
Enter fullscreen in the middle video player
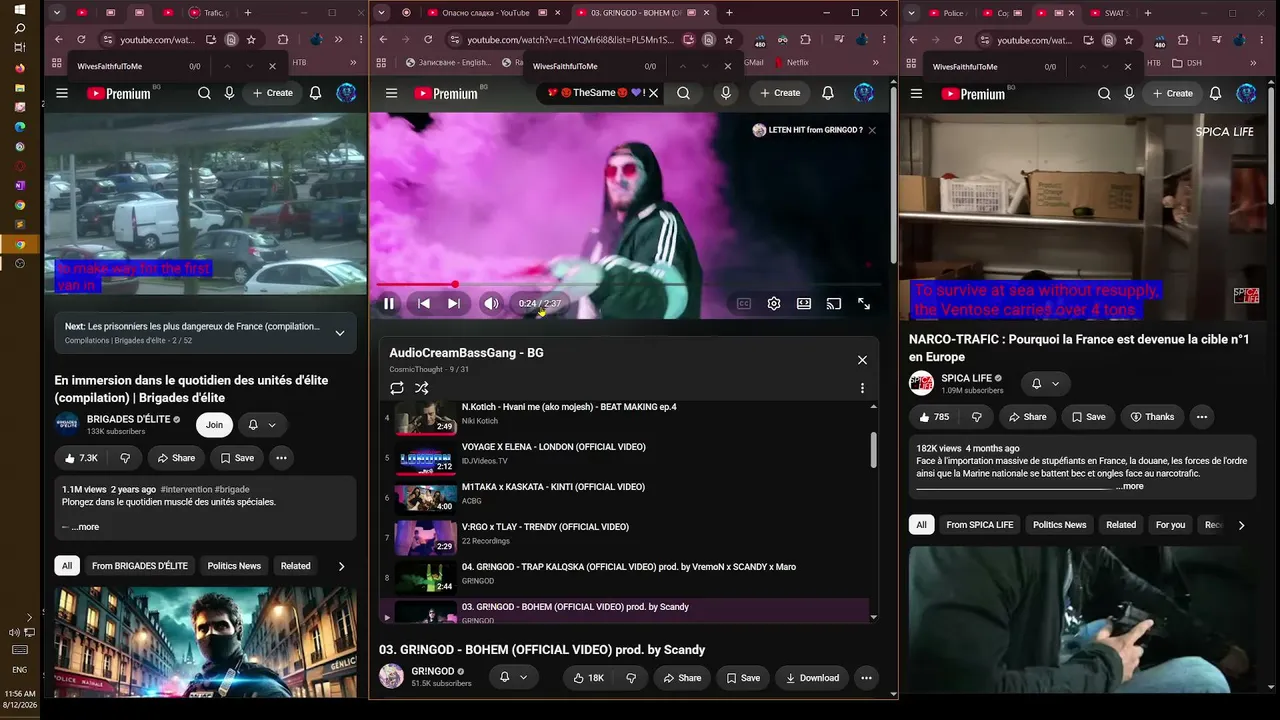(864, 303)
